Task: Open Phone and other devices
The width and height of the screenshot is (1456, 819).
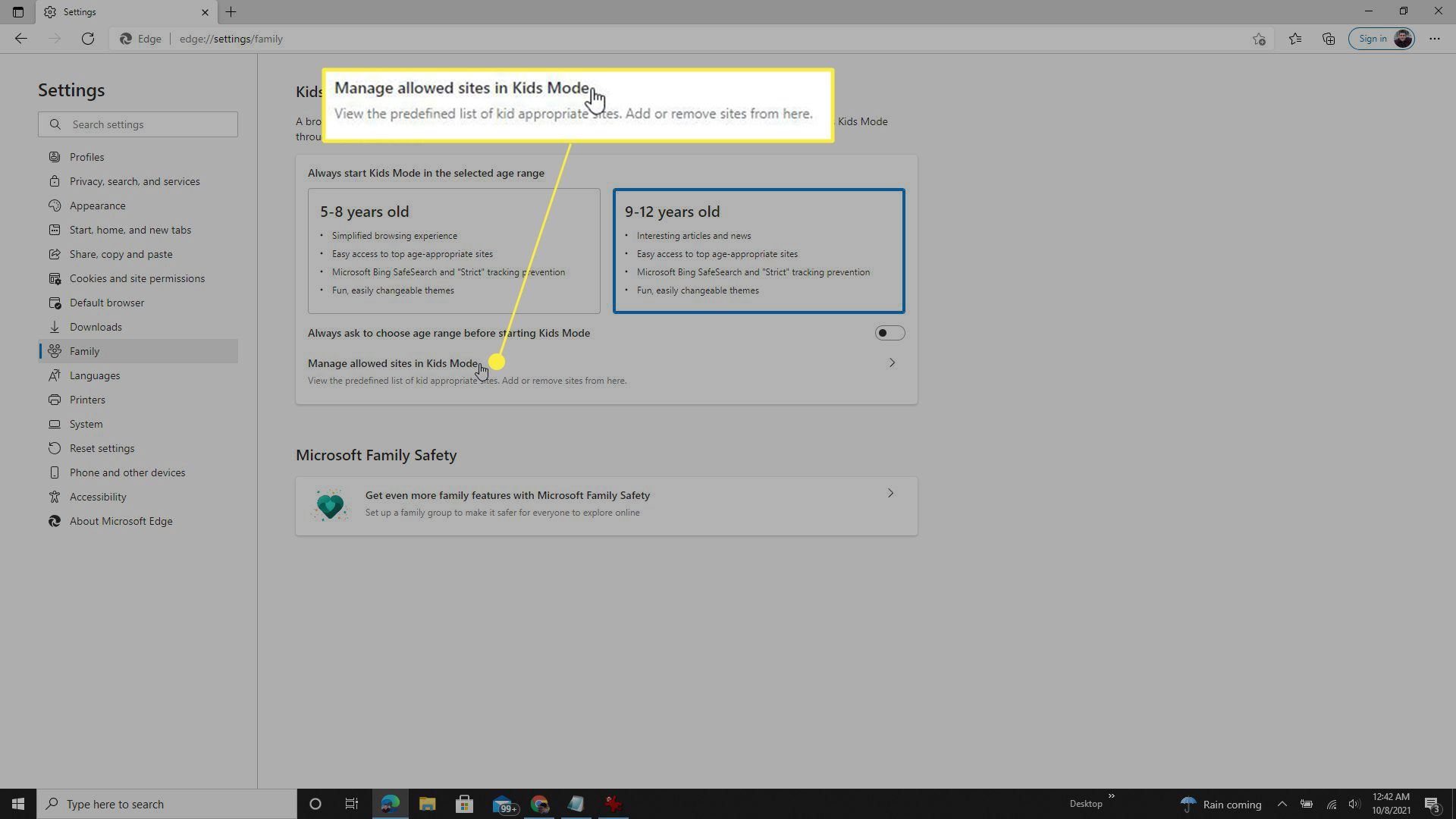Action: [x=138, y=472]
